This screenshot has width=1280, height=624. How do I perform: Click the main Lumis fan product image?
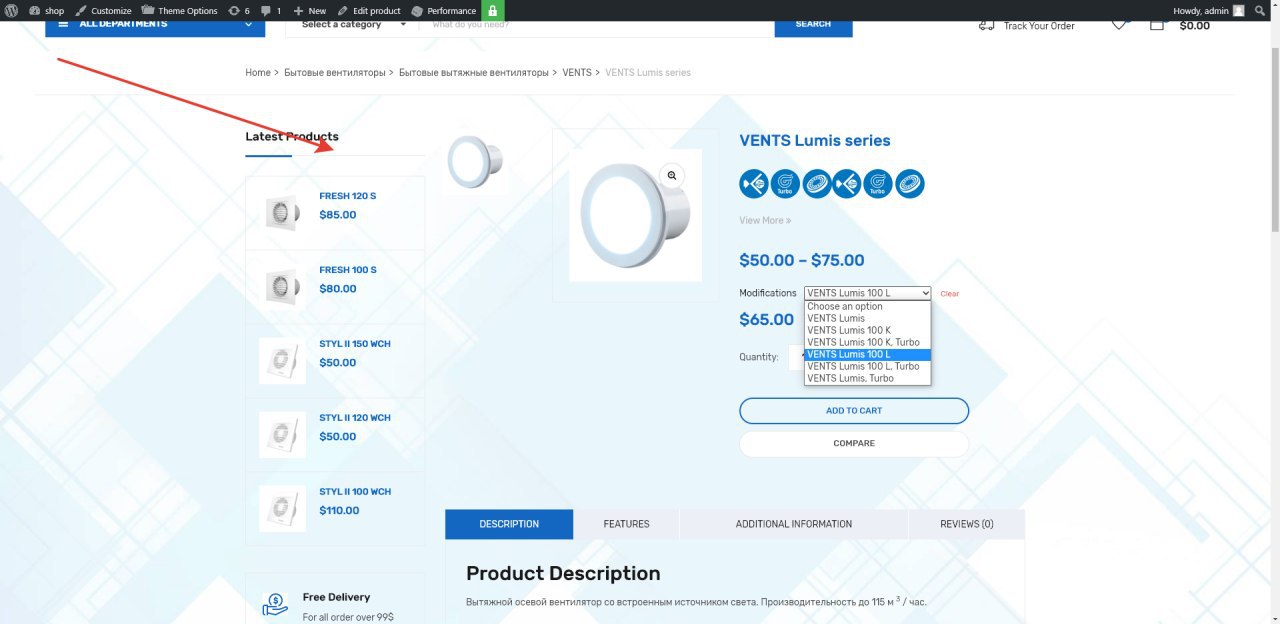pyautogui.click(x=635, y=215)
